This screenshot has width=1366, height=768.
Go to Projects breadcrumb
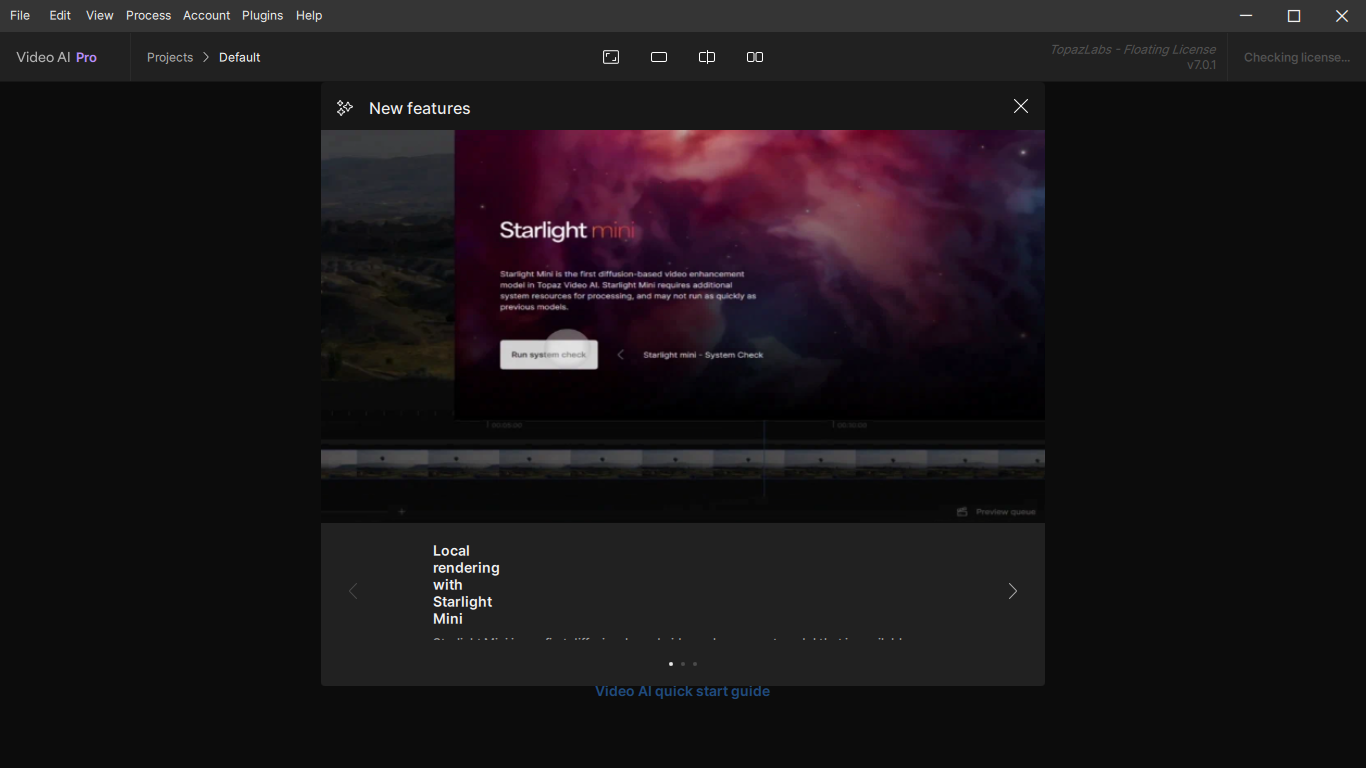point(170,57)
